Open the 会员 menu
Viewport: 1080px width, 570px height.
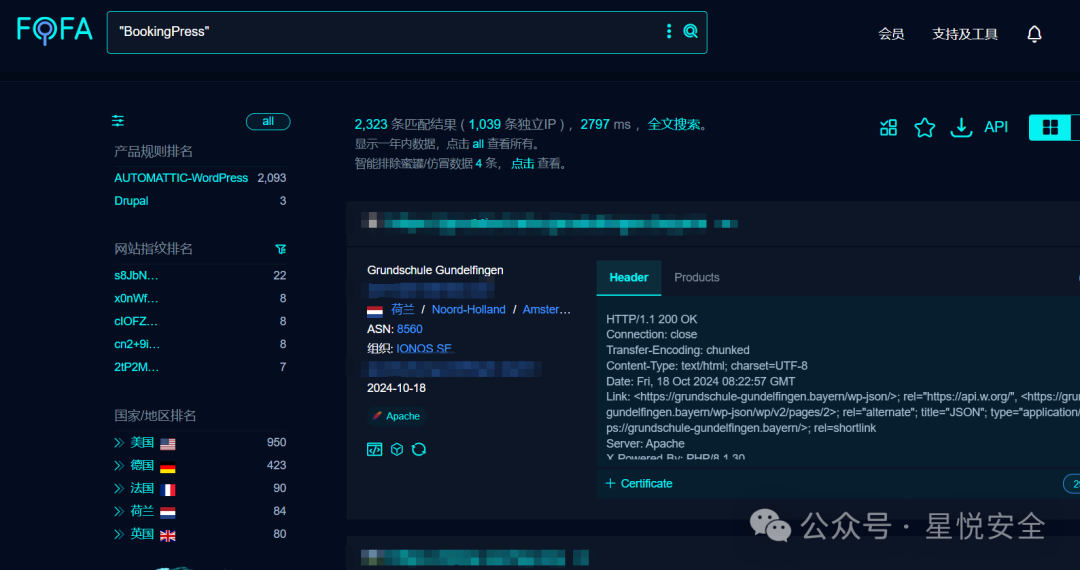(891, 34)
